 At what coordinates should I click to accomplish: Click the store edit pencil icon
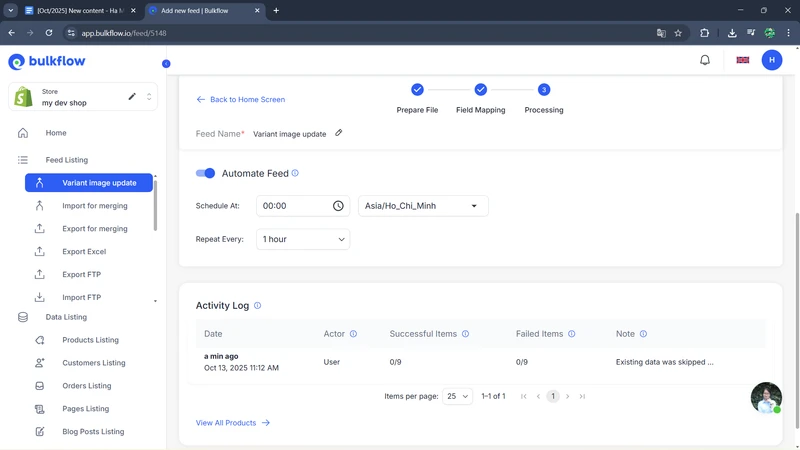tap(132, 97)
